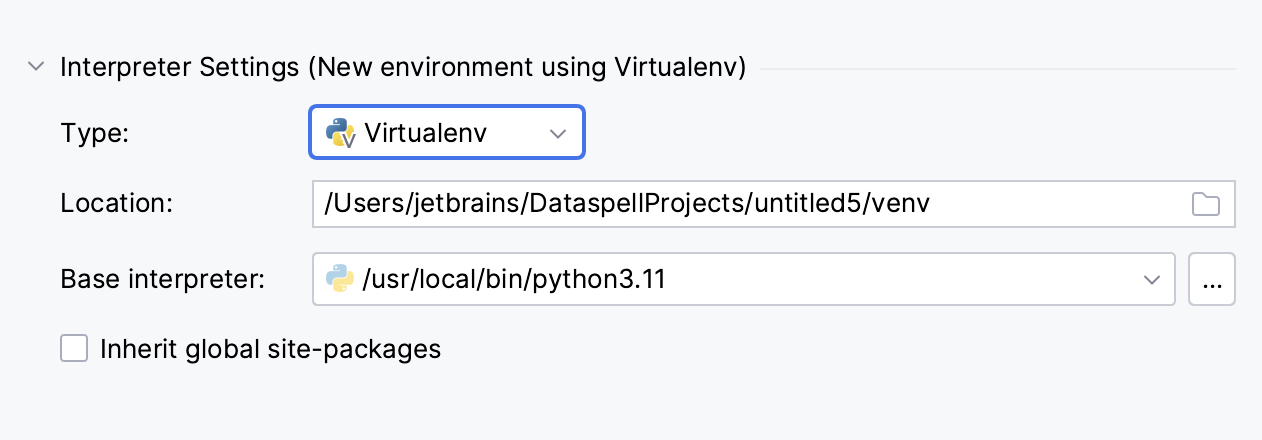This screenshot has width=1262, height=440.
Task: Select the /usr/local/bin/python3.11 interpreter text
Action: pyautogui.click(x=516, y=279)
